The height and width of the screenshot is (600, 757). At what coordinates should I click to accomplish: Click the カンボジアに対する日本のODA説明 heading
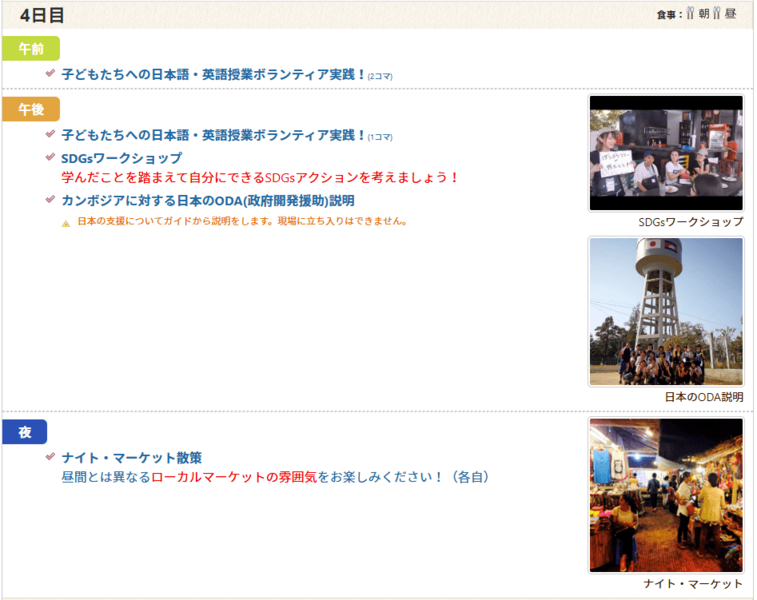pyautogui.click(x=208, y=200)
